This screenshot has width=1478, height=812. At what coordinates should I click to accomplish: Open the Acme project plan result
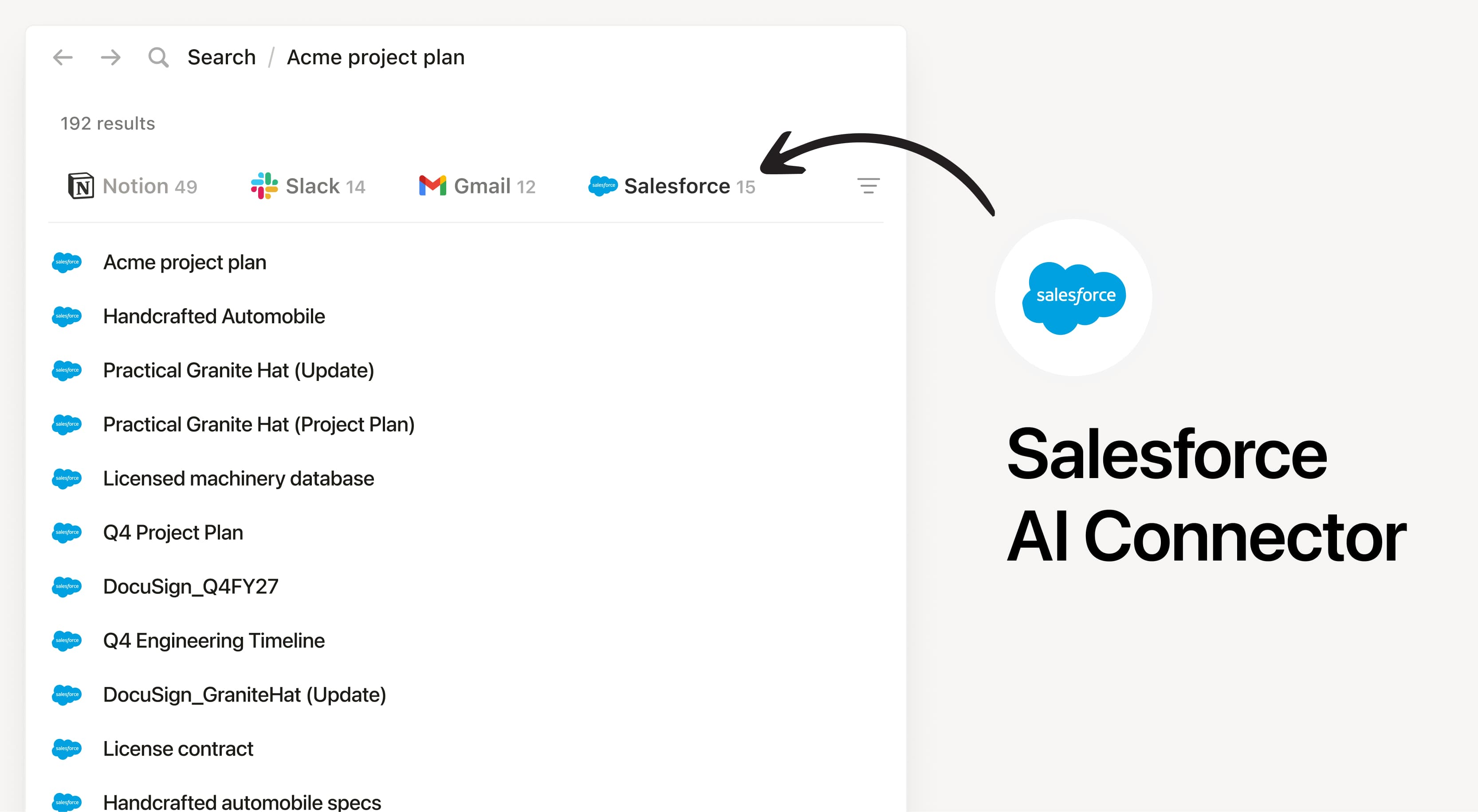(x=185, y=263)
